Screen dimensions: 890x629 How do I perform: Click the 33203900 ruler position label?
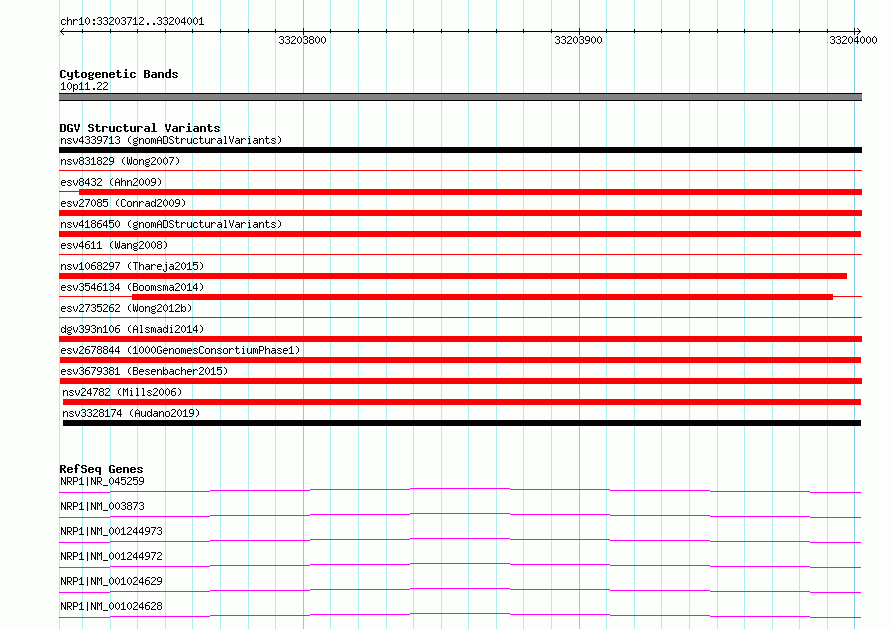point(578,40)
